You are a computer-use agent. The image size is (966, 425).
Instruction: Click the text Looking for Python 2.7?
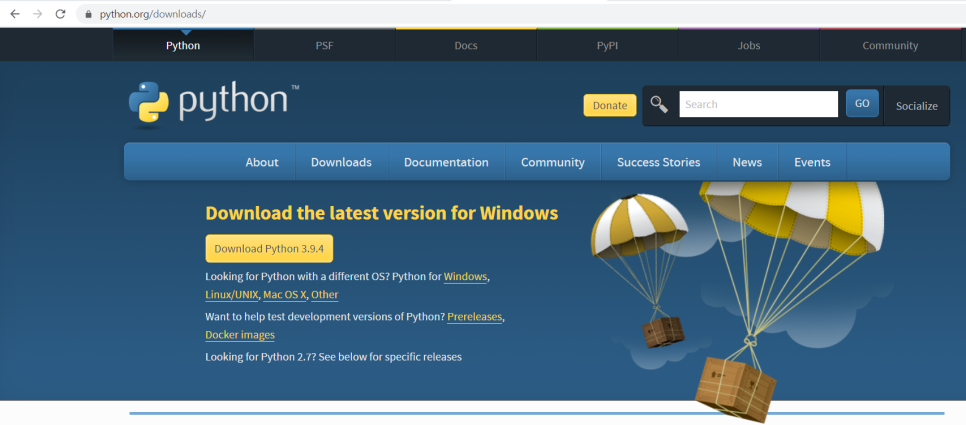(261, 357)
